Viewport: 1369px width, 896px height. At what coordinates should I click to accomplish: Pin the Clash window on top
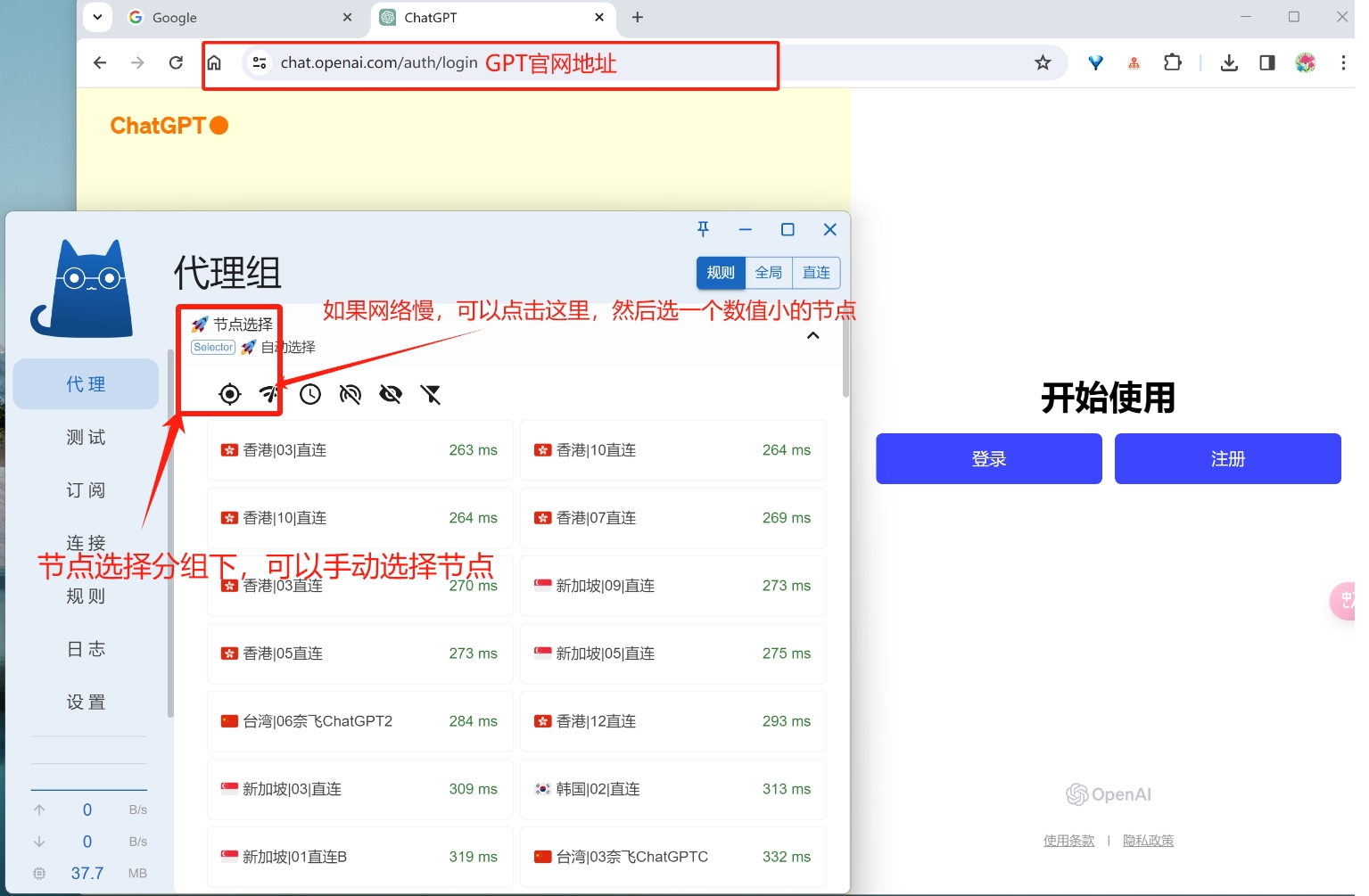tap(703, 229)
